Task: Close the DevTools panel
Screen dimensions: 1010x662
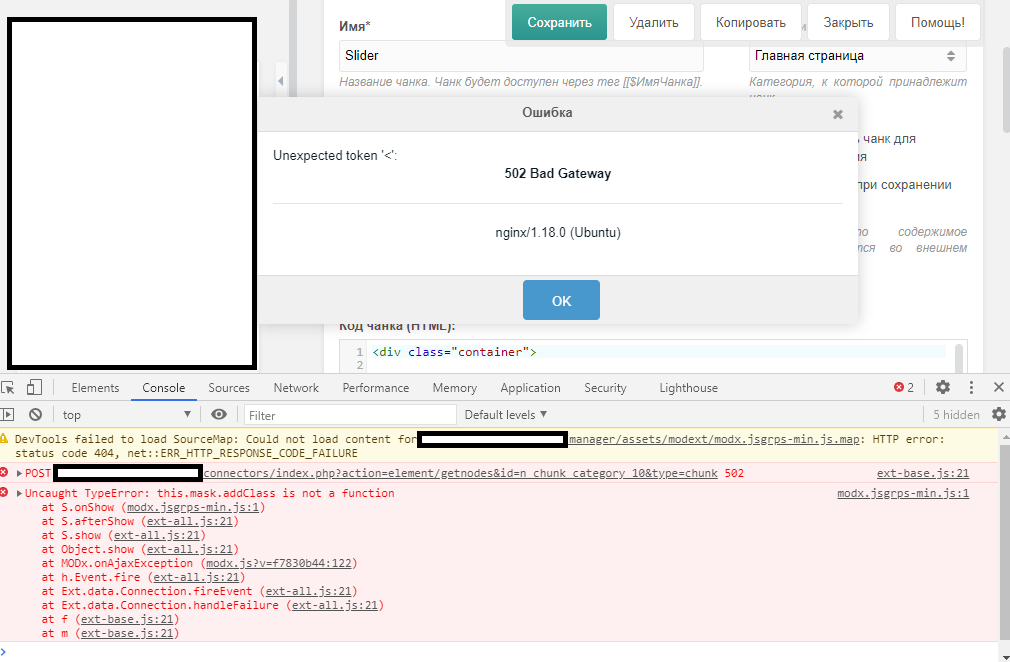Action: pyautogui.click(x=998, y=387)
